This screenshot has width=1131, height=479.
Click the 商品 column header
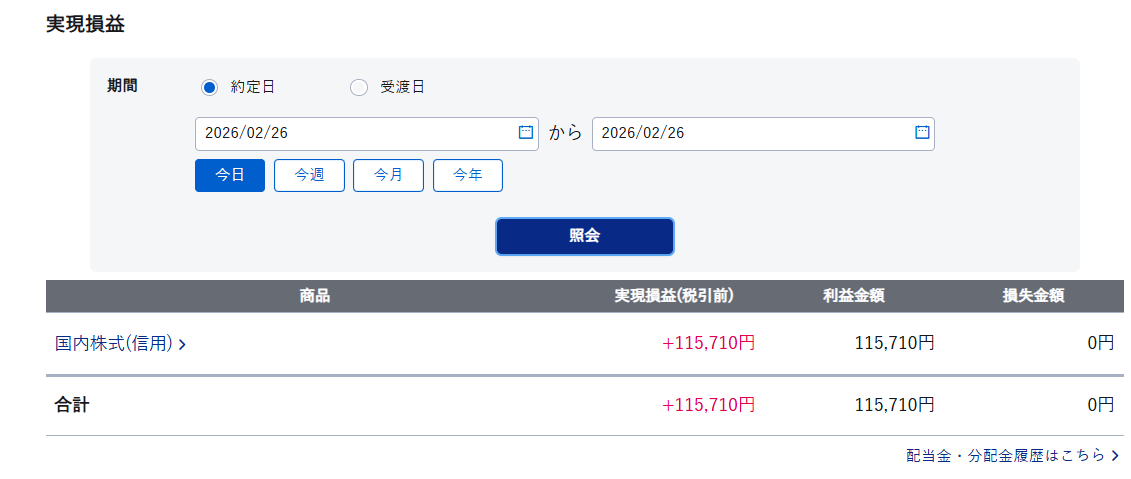(314, 296)
